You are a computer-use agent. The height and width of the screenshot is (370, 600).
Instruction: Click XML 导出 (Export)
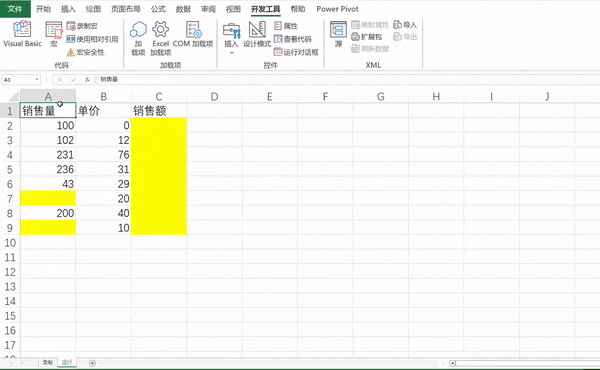pyautogui.click(x=405, y=37)
